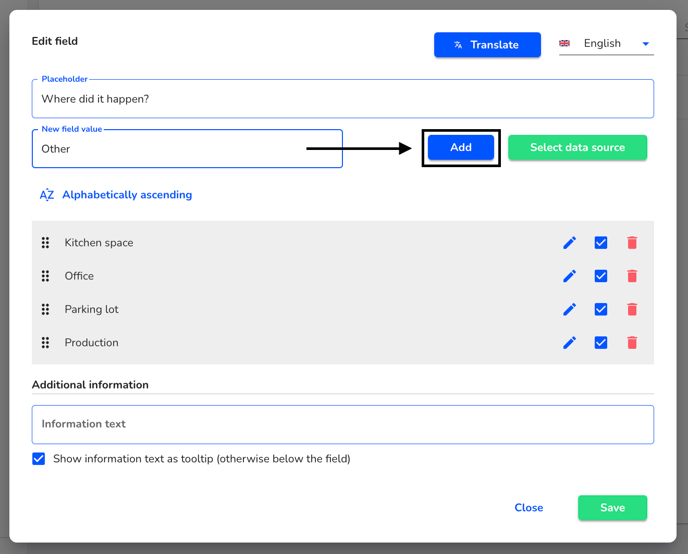Edit the Parking lot entry with pencil icon
Screen dimensions: 688x554
coord(569,309)
